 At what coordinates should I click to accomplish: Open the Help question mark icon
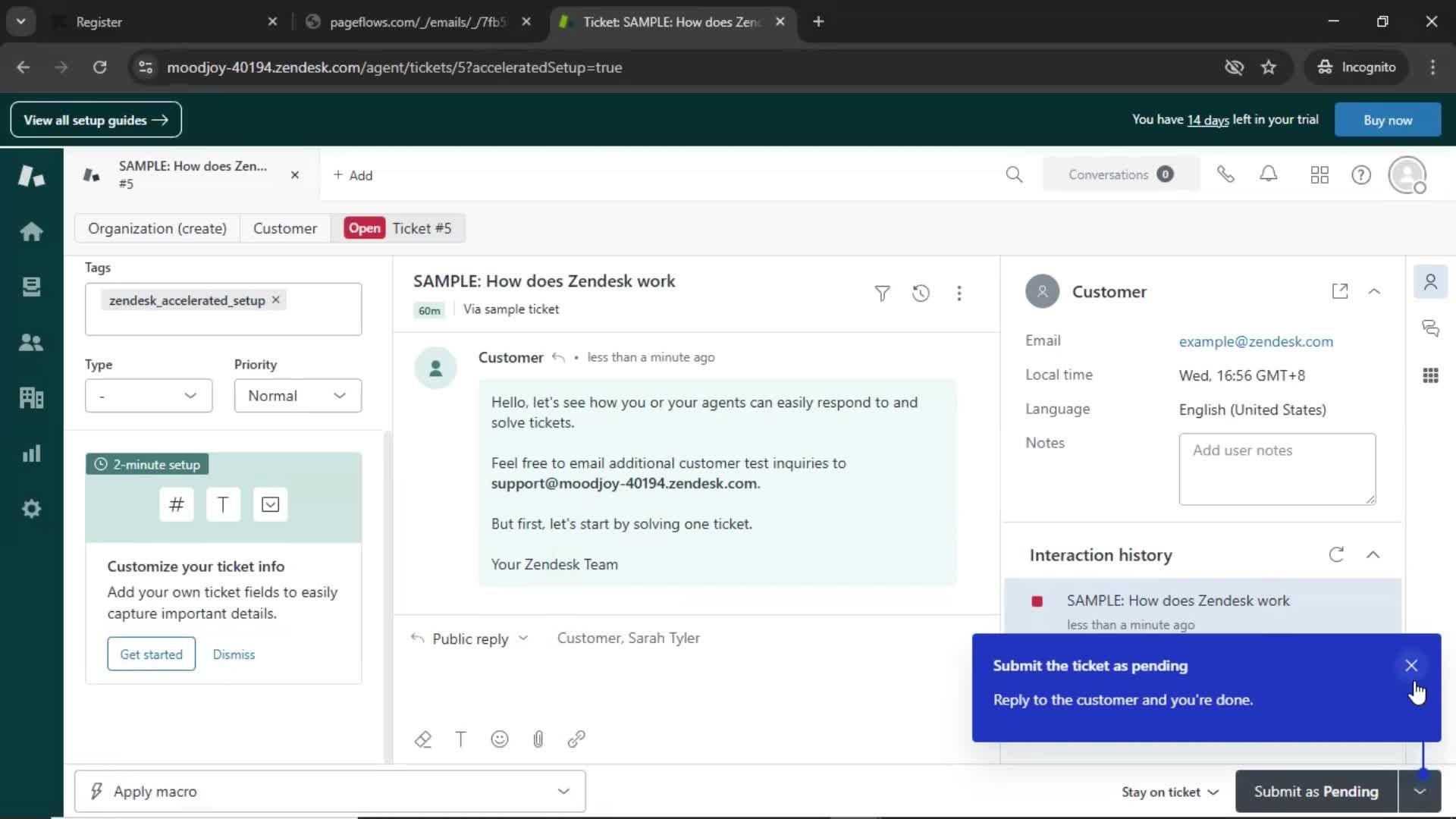pos(1361,175)
